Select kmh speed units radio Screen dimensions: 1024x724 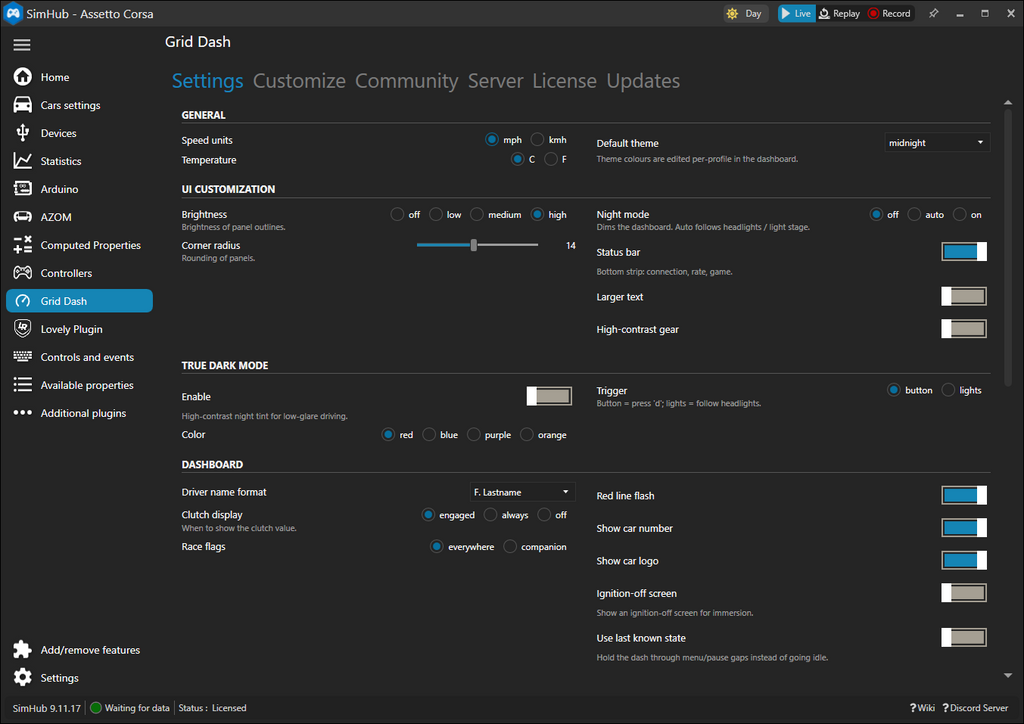click(x=537, y=139)
